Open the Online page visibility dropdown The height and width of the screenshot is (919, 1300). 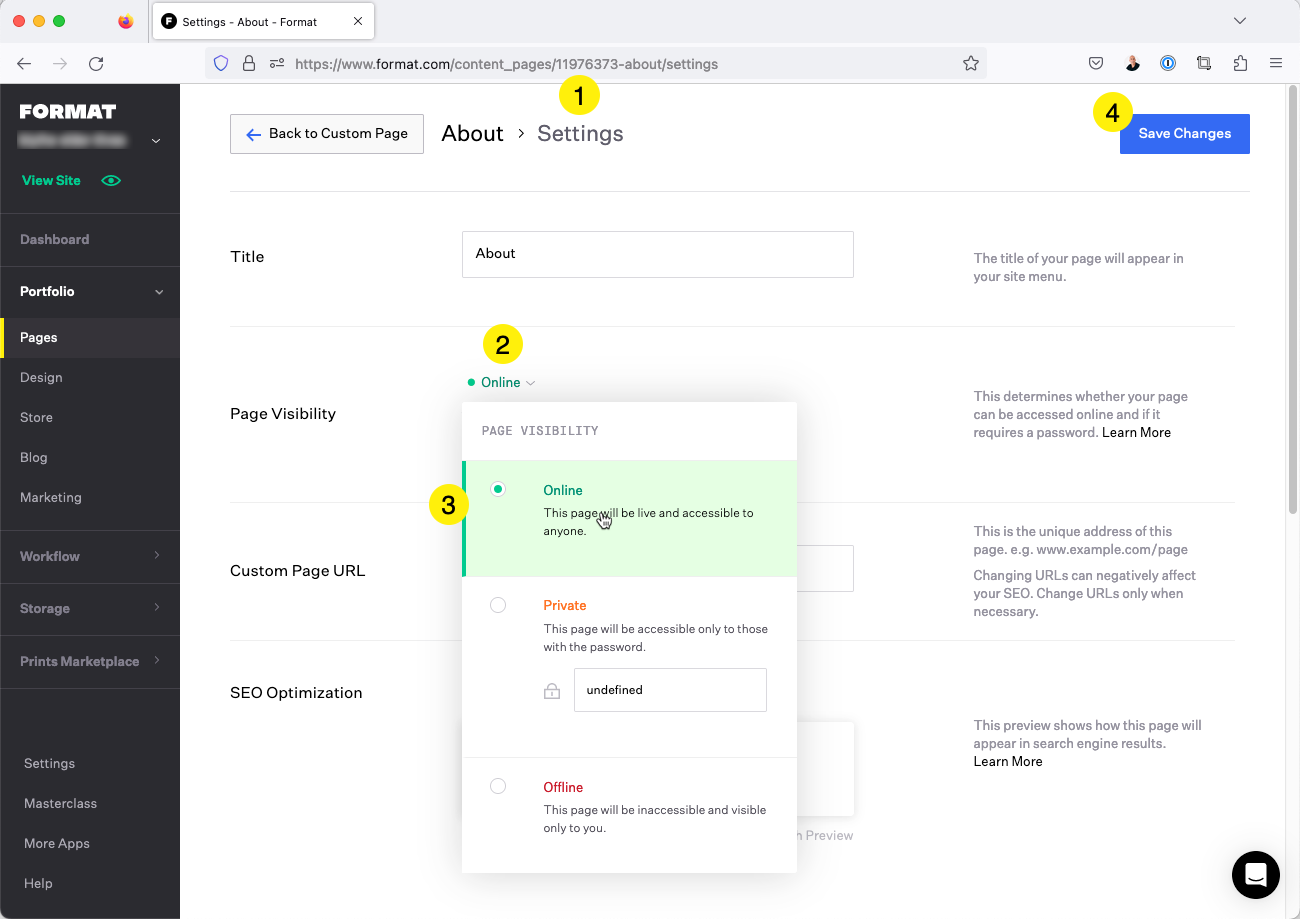tap(501, 382)
